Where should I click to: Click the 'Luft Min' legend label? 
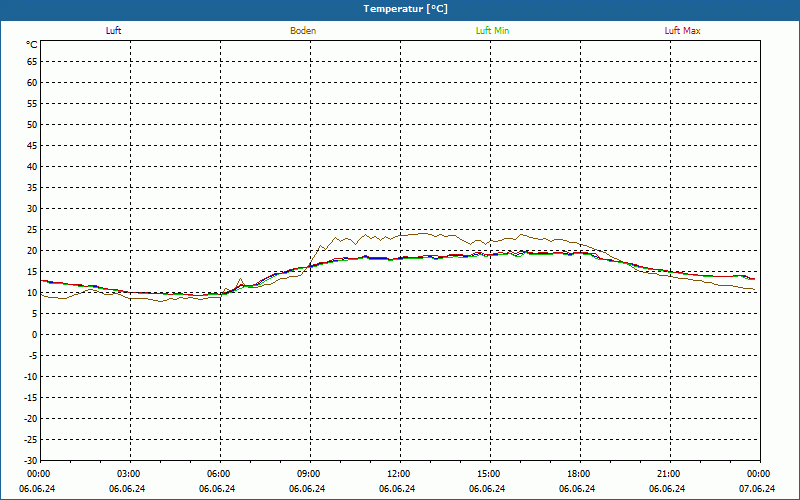tap(492, 31)
